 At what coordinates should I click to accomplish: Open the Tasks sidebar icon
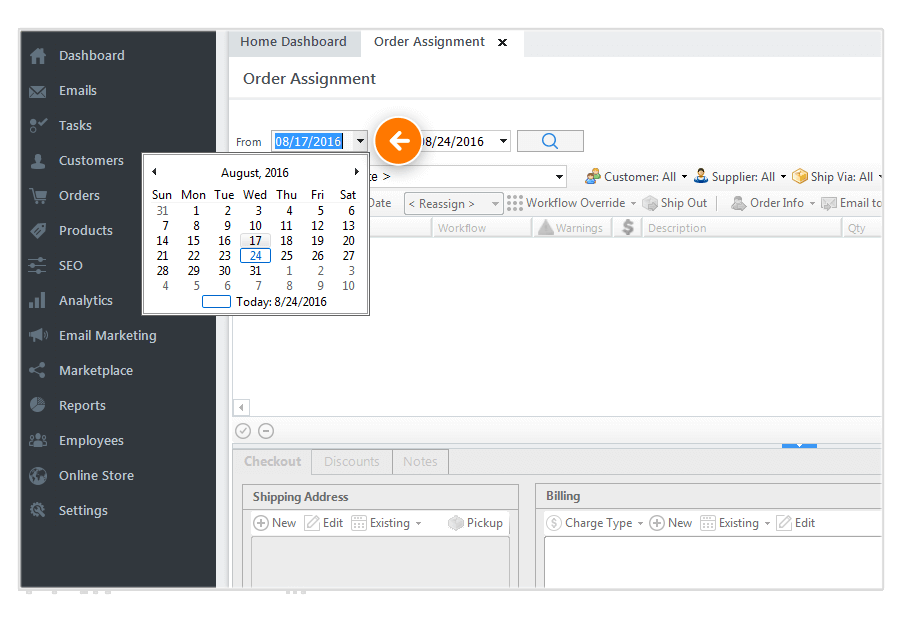(x=38, y=126)
